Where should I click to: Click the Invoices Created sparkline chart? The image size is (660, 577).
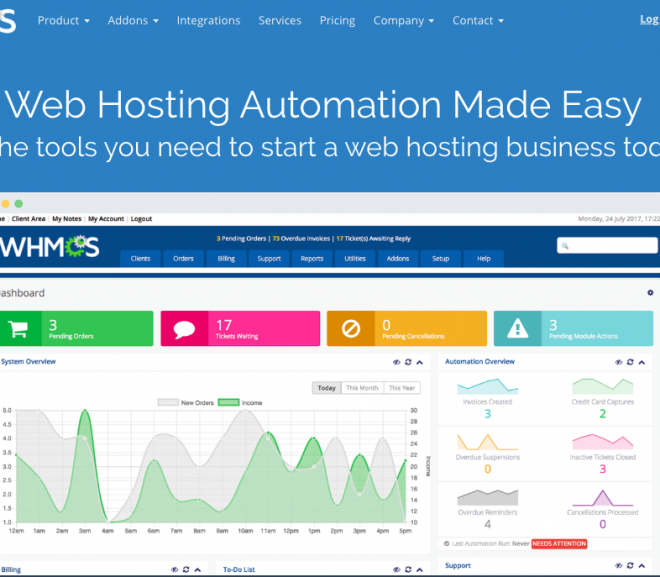pyautogui.click(x=487, y=386)
